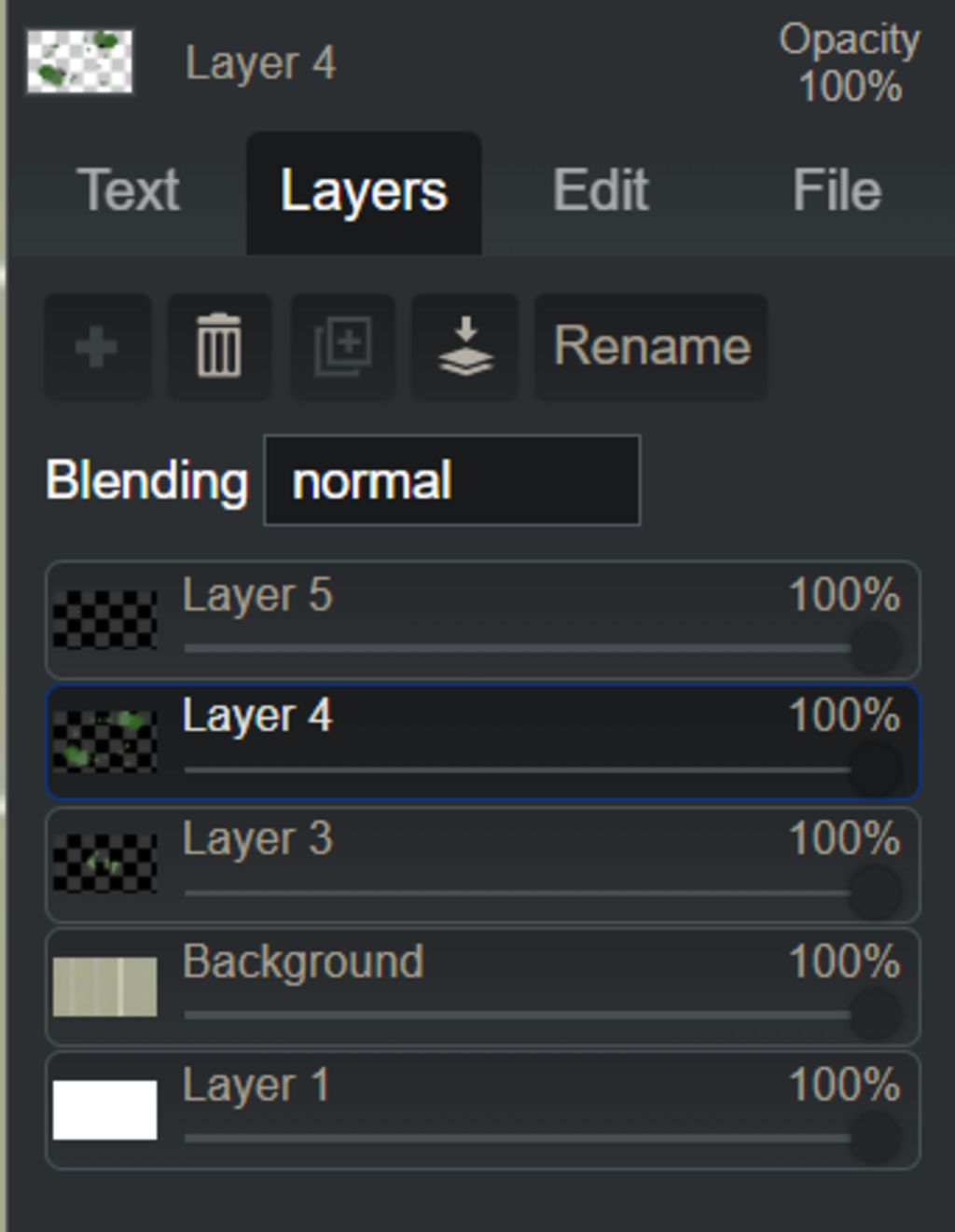Click the current layer preview thumbnail at top
This screenshot has width=955, height=1232.
point(79,62)
